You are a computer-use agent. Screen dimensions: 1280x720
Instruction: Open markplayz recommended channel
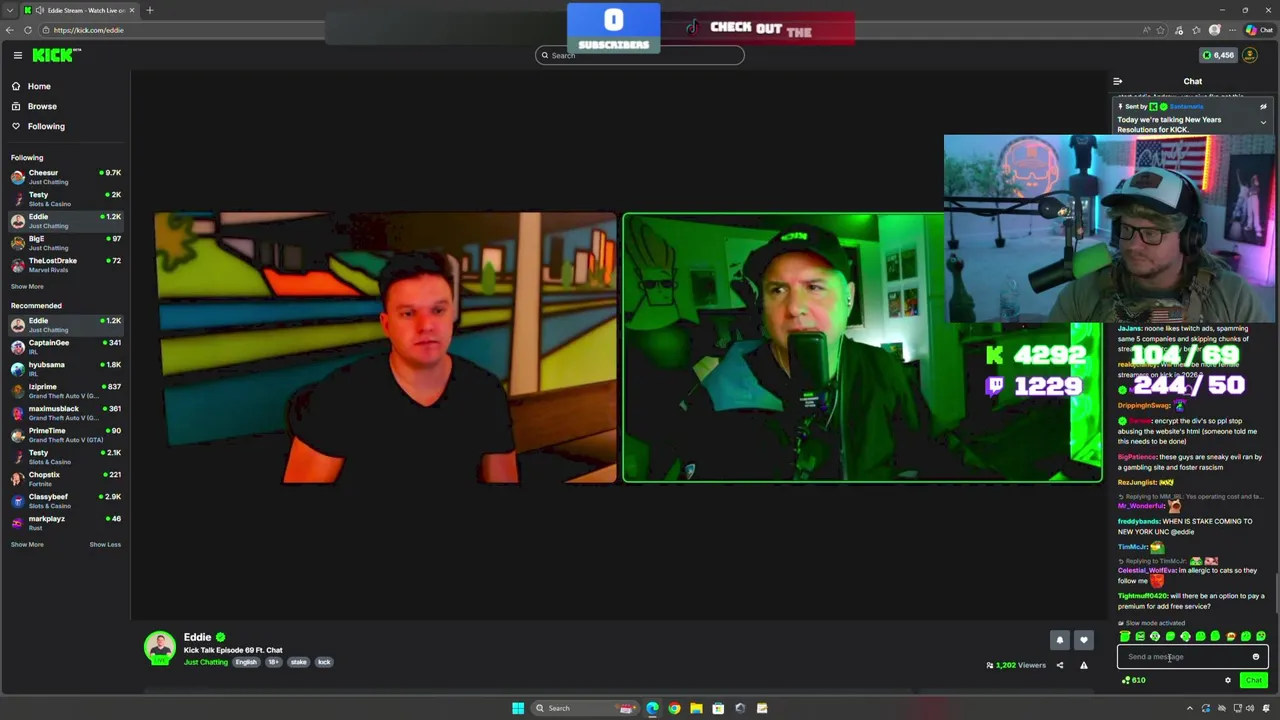click(x=65, y=523)
